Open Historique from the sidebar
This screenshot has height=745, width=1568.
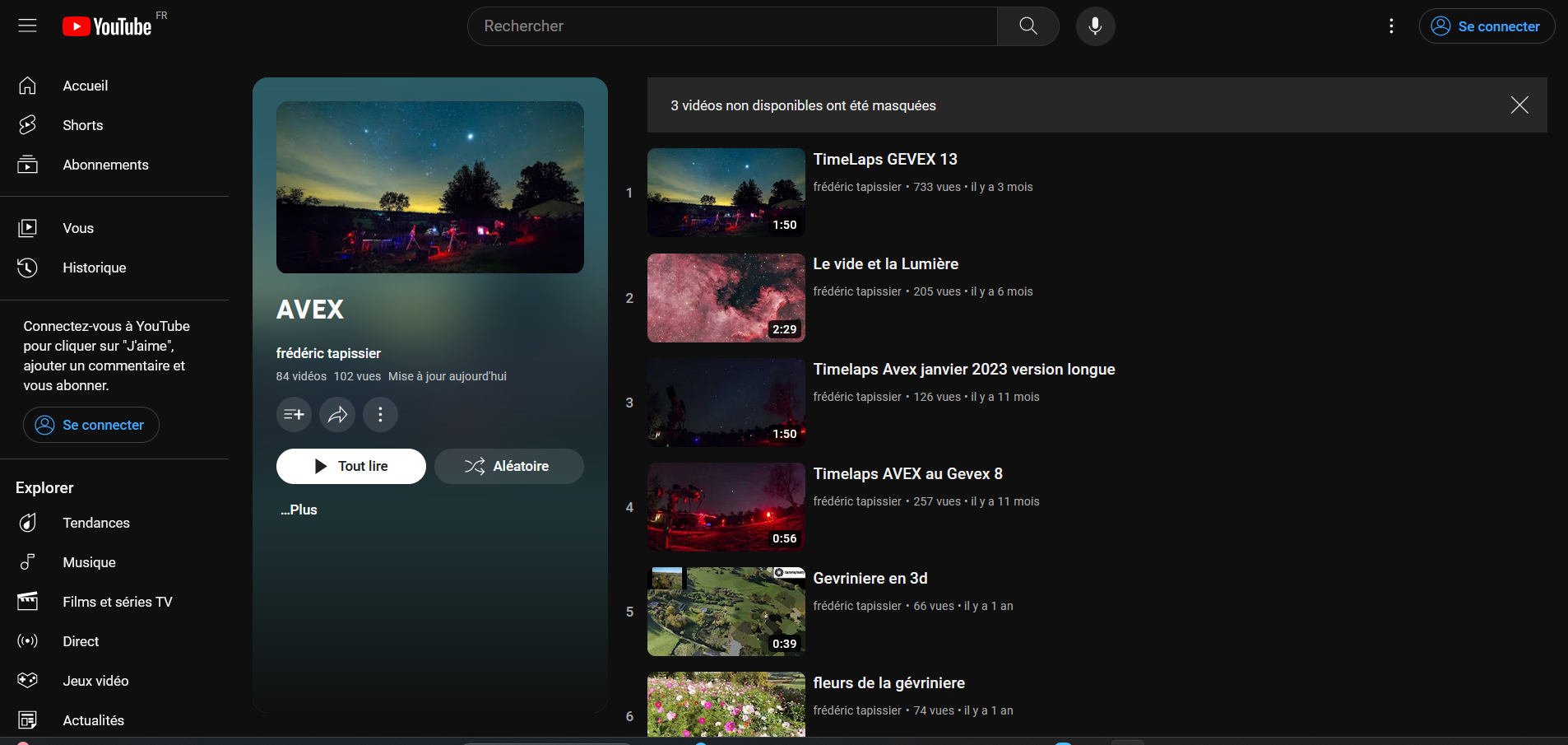click(94, 268)
